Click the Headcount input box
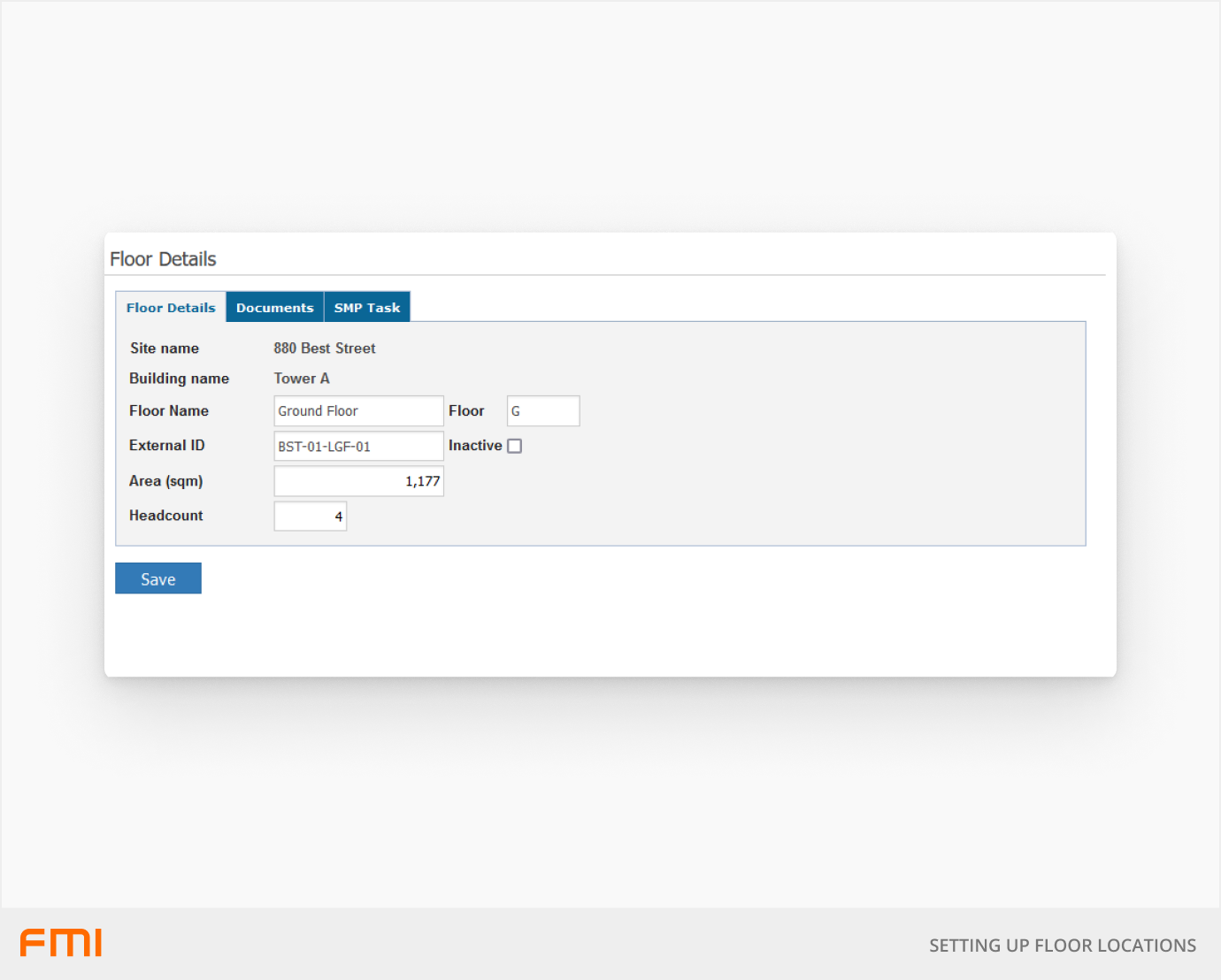This screenshot has height=980, width=1221. tap(310, 517)
